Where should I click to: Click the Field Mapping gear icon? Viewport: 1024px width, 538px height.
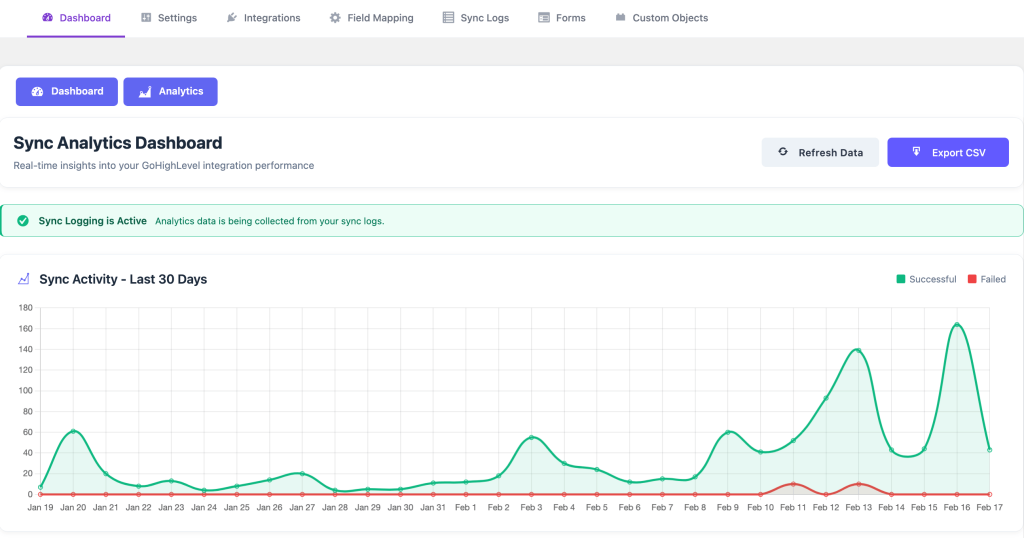pyautogui.click(x=335, y=18)
